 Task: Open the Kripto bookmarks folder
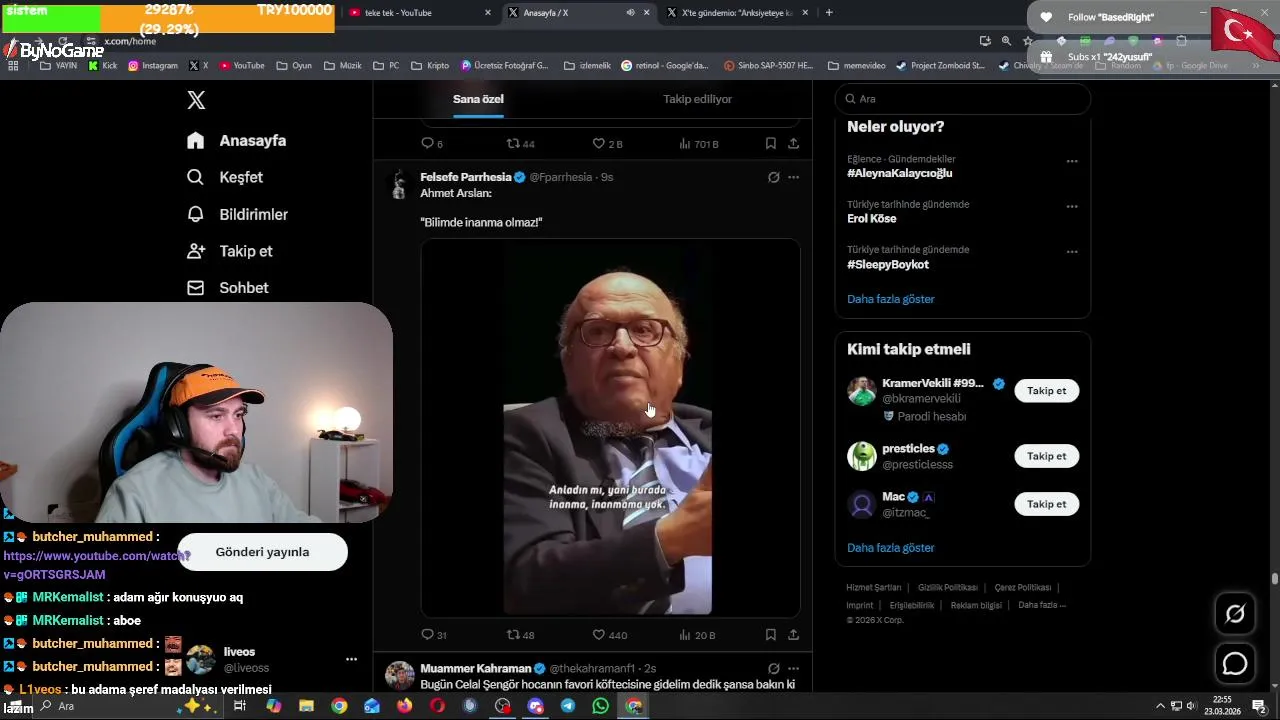tap(429, 66)
